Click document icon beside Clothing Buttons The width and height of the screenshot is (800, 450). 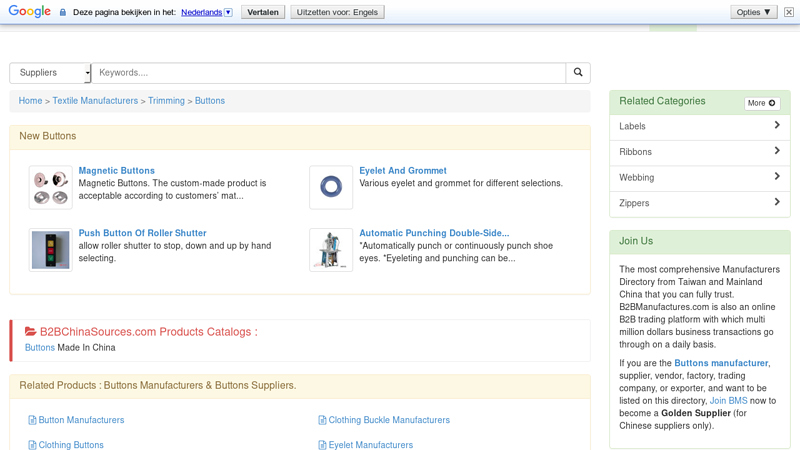32,445
